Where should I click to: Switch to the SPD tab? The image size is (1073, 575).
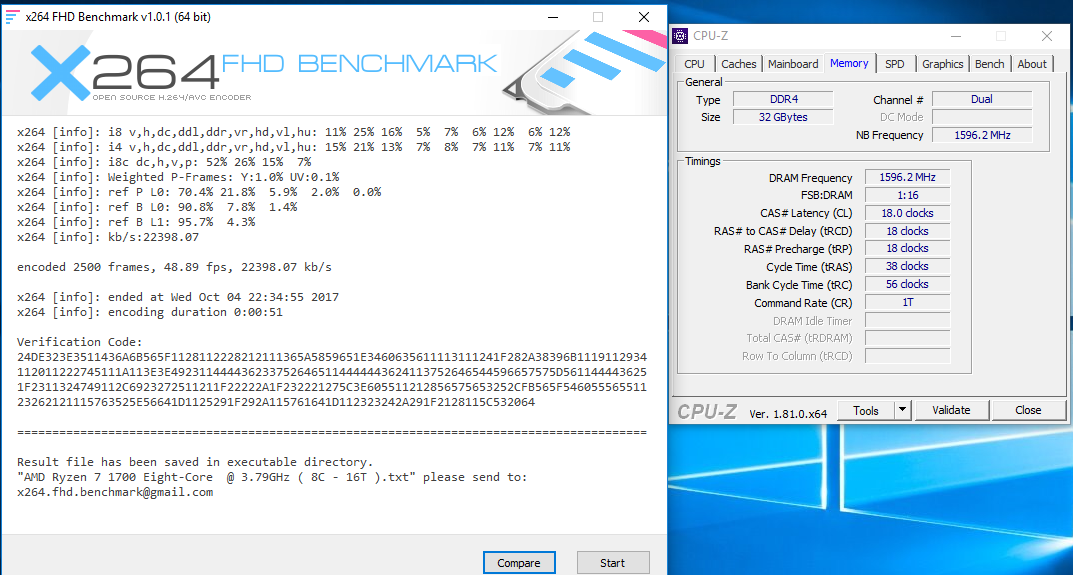(x=894, y=64)
